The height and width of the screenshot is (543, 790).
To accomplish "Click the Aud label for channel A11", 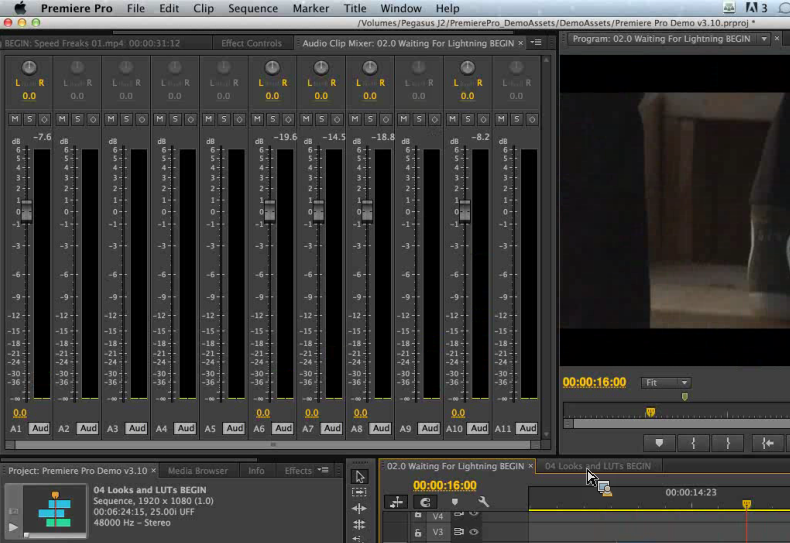I will [528, 428].
